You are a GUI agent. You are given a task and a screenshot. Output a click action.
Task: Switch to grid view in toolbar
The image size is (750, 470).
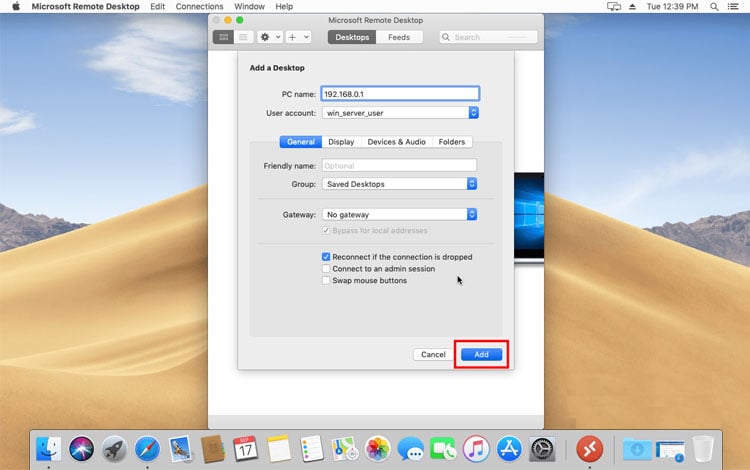coord(223,37)
